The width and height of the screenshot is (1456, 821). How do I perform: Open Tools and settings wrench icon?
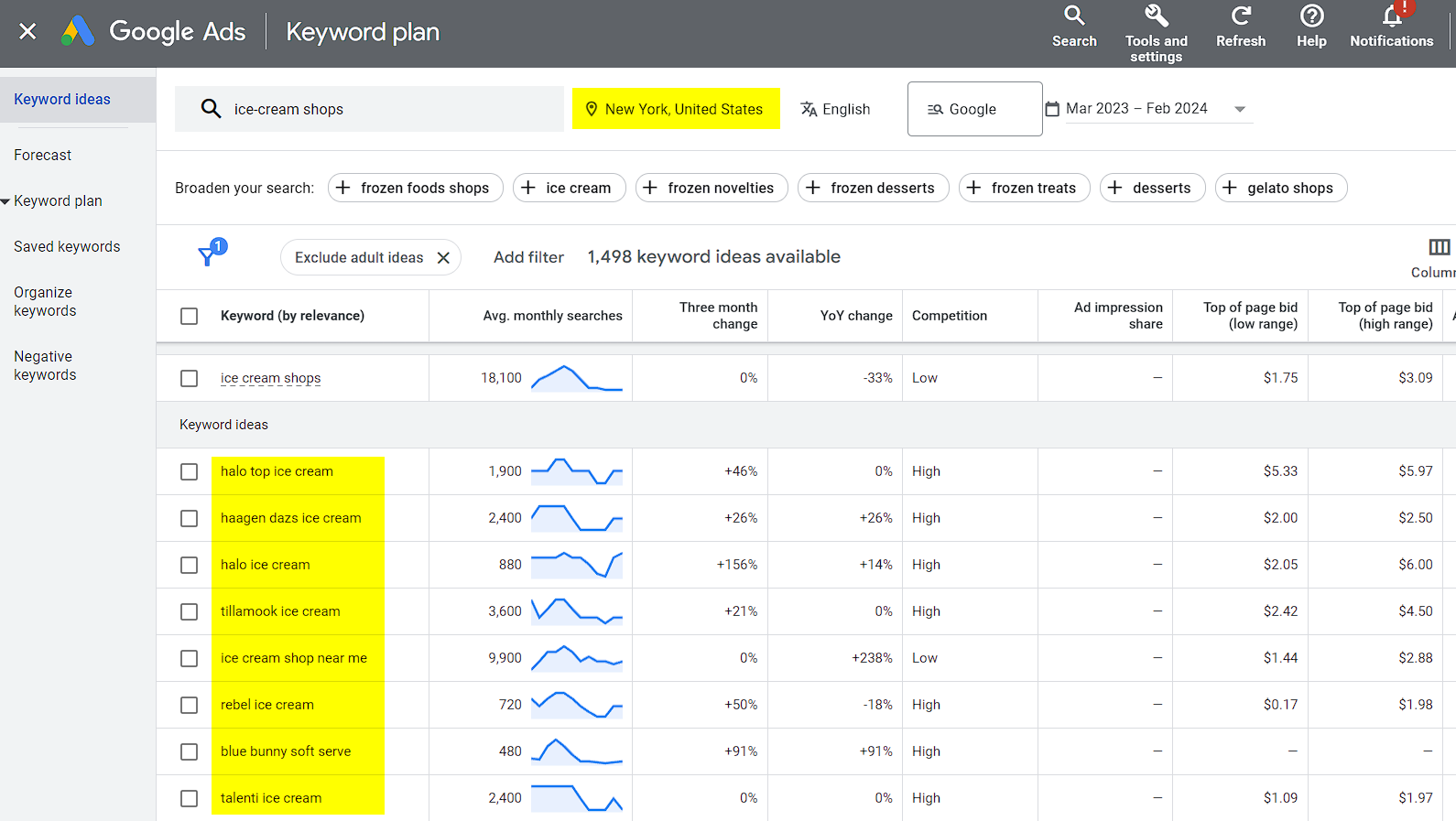coord(1157,16)
